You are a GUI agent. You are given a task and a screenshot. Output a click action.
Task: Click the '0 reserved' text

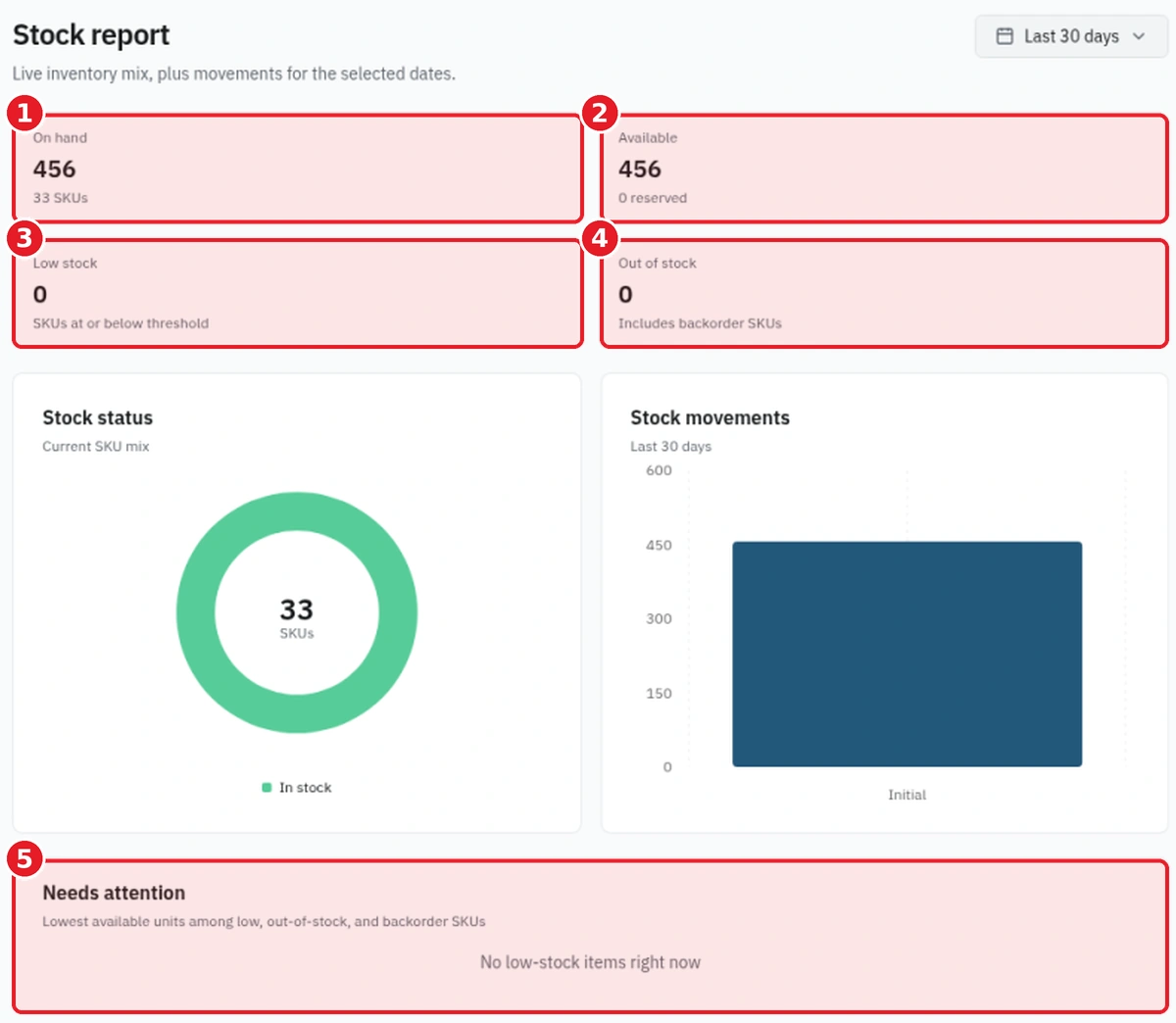tap(653, 198)
